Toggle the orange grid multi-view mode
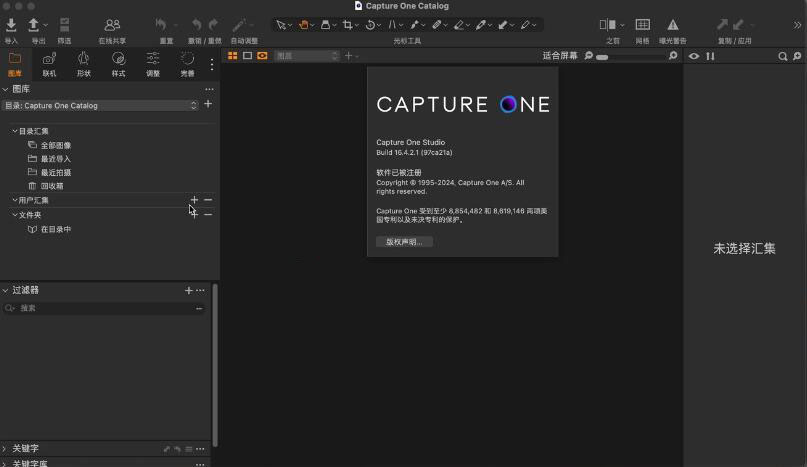 [x=233, y=56]
